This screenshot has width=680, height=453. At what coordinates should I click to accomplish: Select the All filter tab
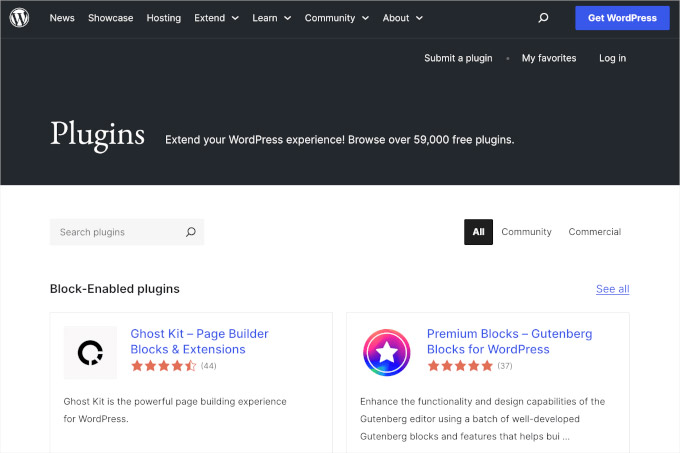478,232
